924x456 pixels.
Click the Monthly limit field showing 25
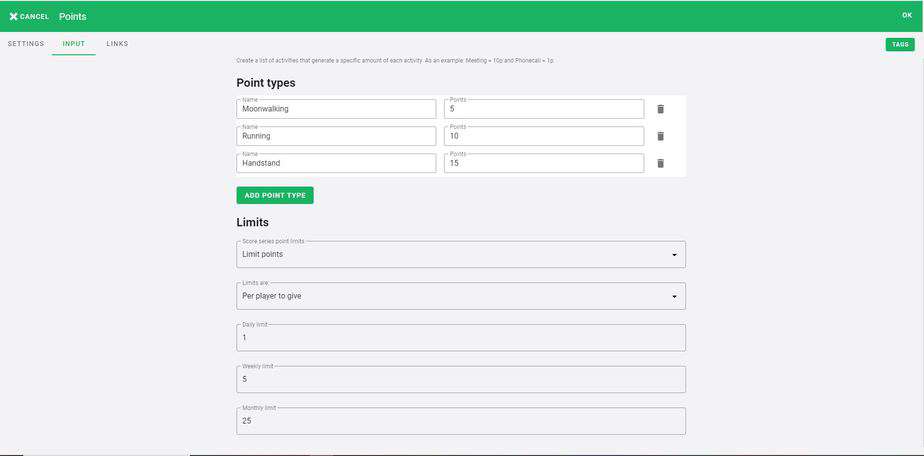461,421
